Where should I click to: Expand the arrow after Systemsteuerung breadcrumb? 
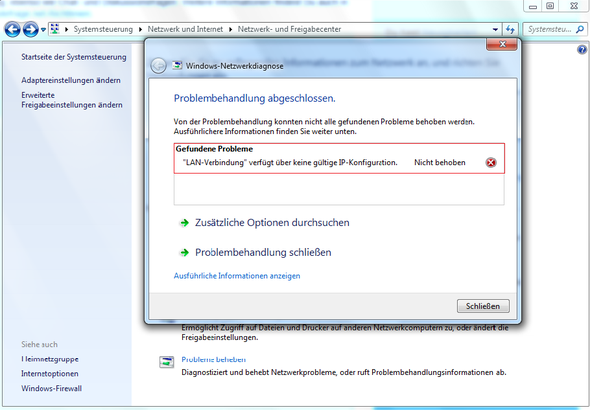pyautogui.click(x=140, y=29)
